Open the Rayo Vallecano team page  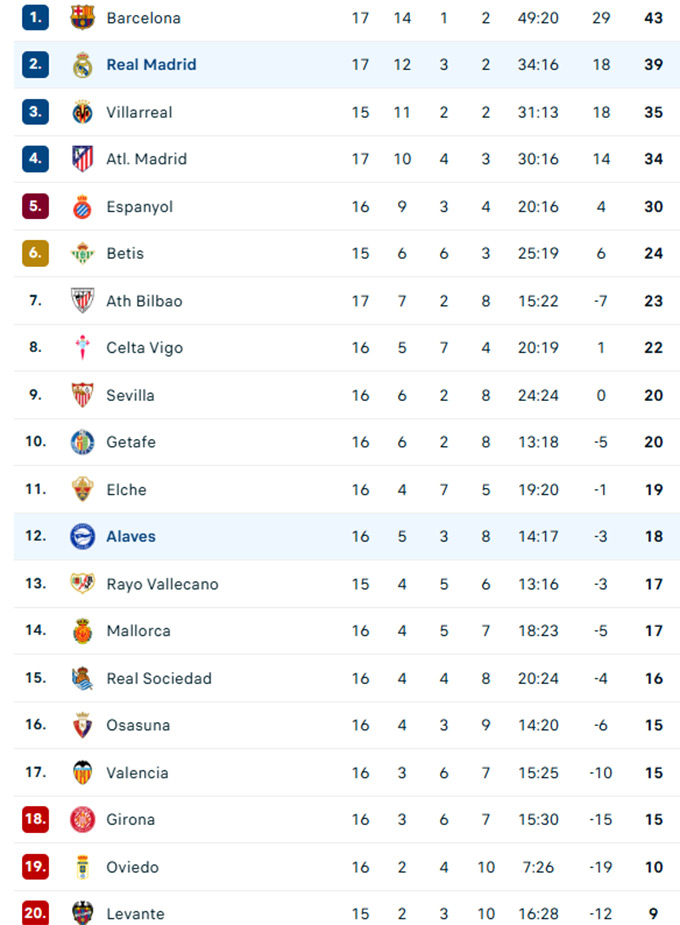click(162, 584)
